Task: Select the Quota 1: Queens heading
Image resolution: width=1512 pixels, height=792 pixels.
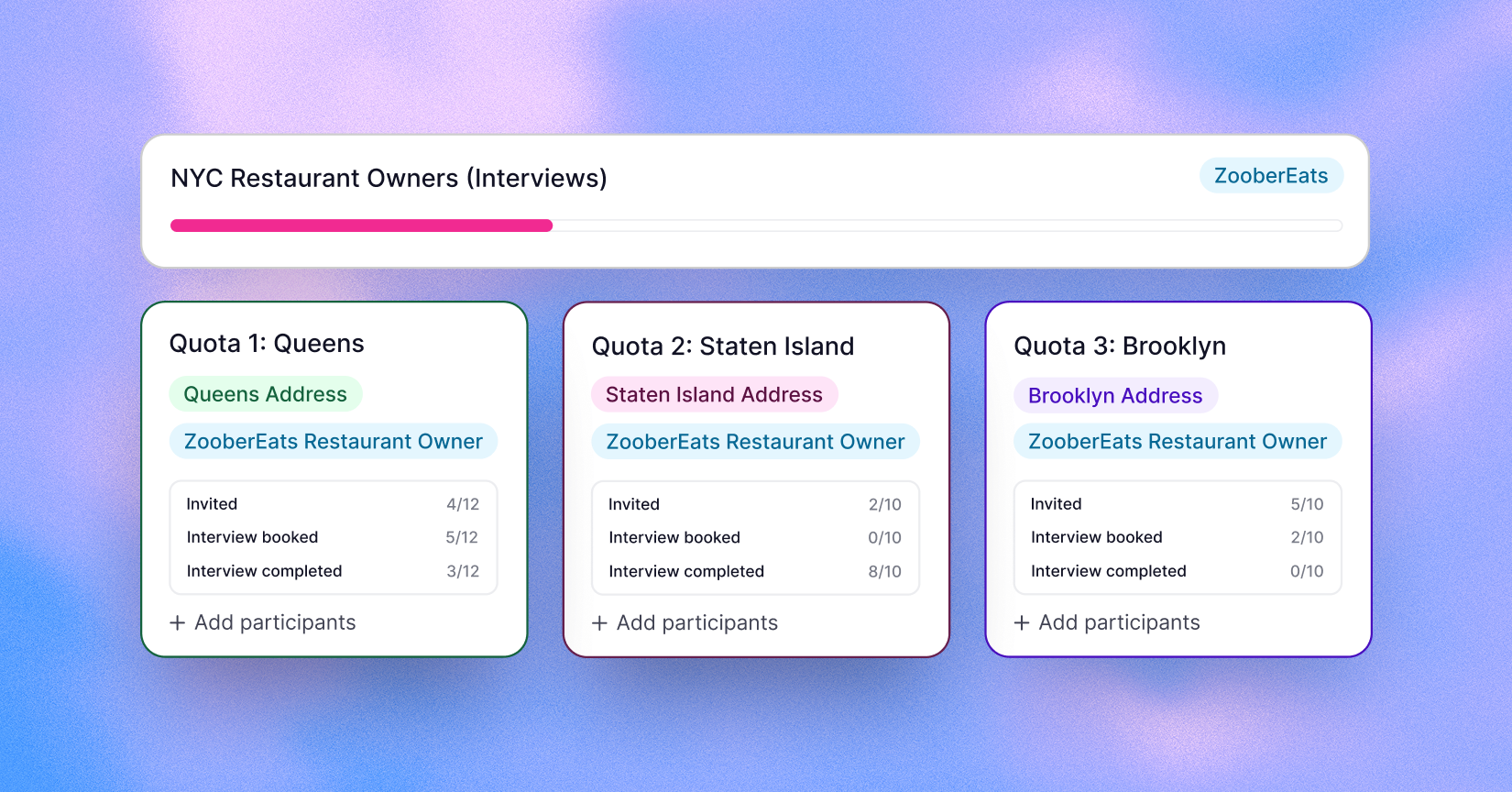Action: pos(267,344)
